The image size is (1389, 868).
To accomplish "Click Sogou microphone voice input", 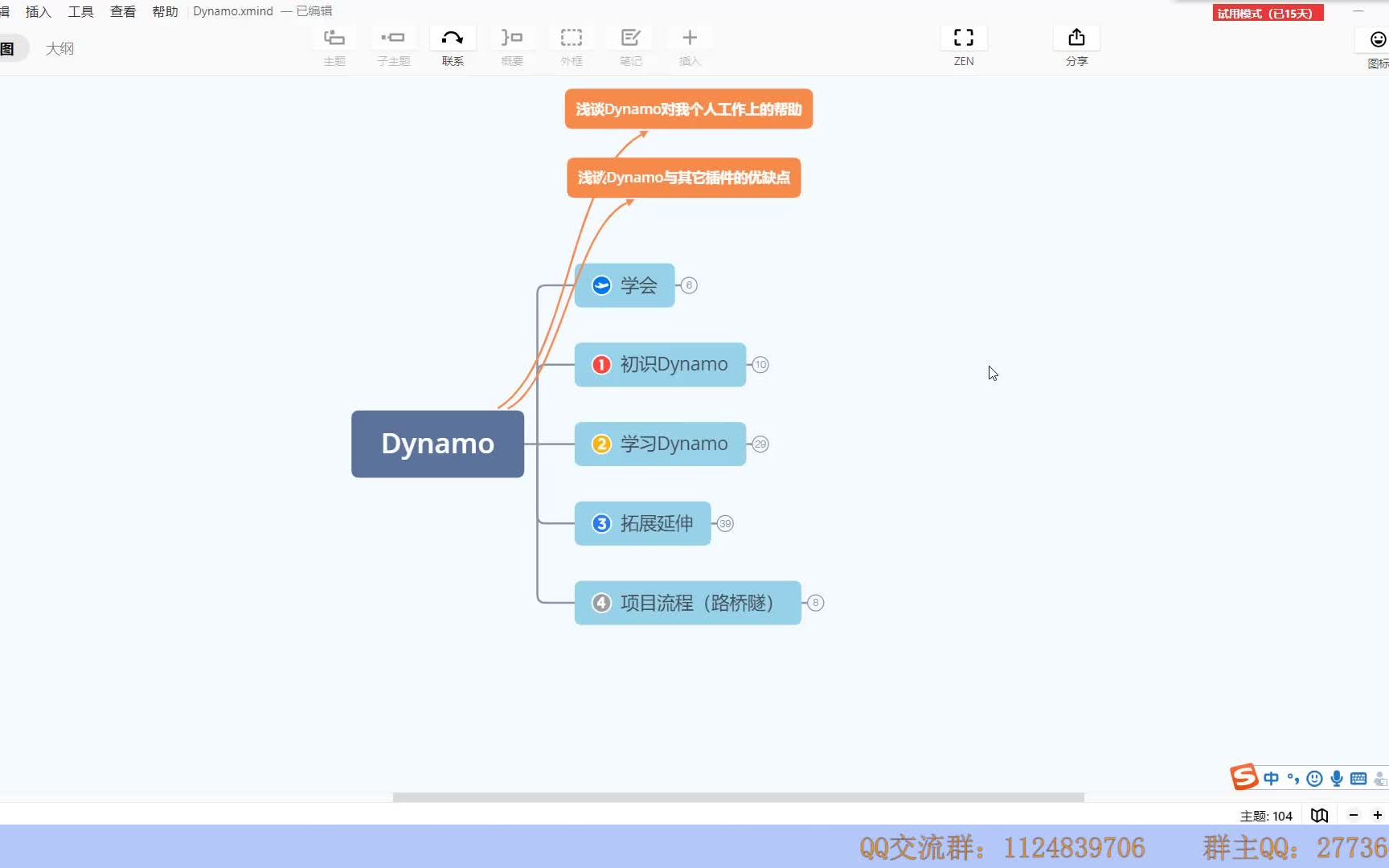I will point(1337,778).
